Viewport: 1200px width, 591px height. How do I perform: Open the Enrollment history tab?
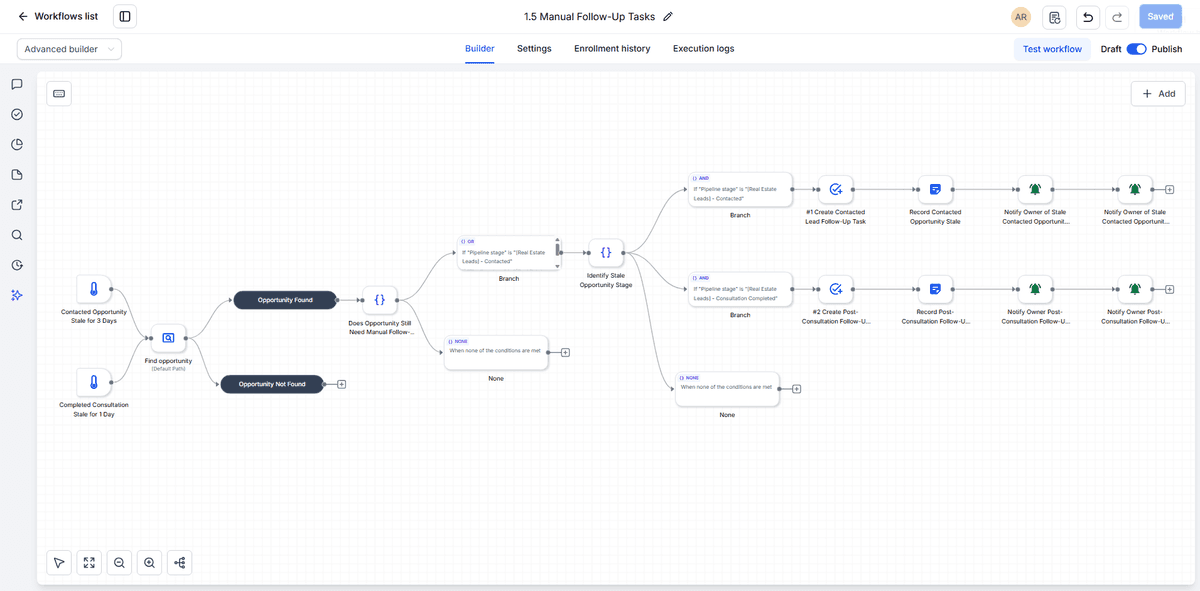point(612,49)
